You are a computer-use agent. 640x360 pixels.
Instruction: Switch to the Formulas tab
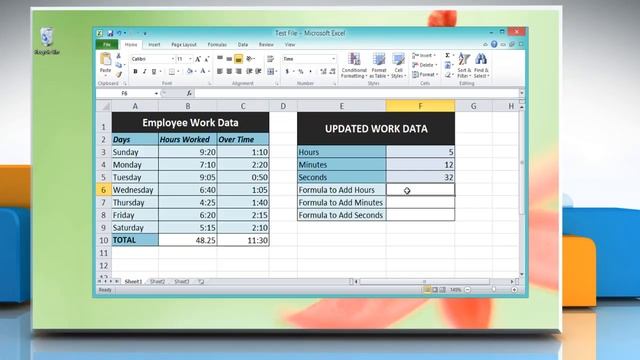[217, 44]
